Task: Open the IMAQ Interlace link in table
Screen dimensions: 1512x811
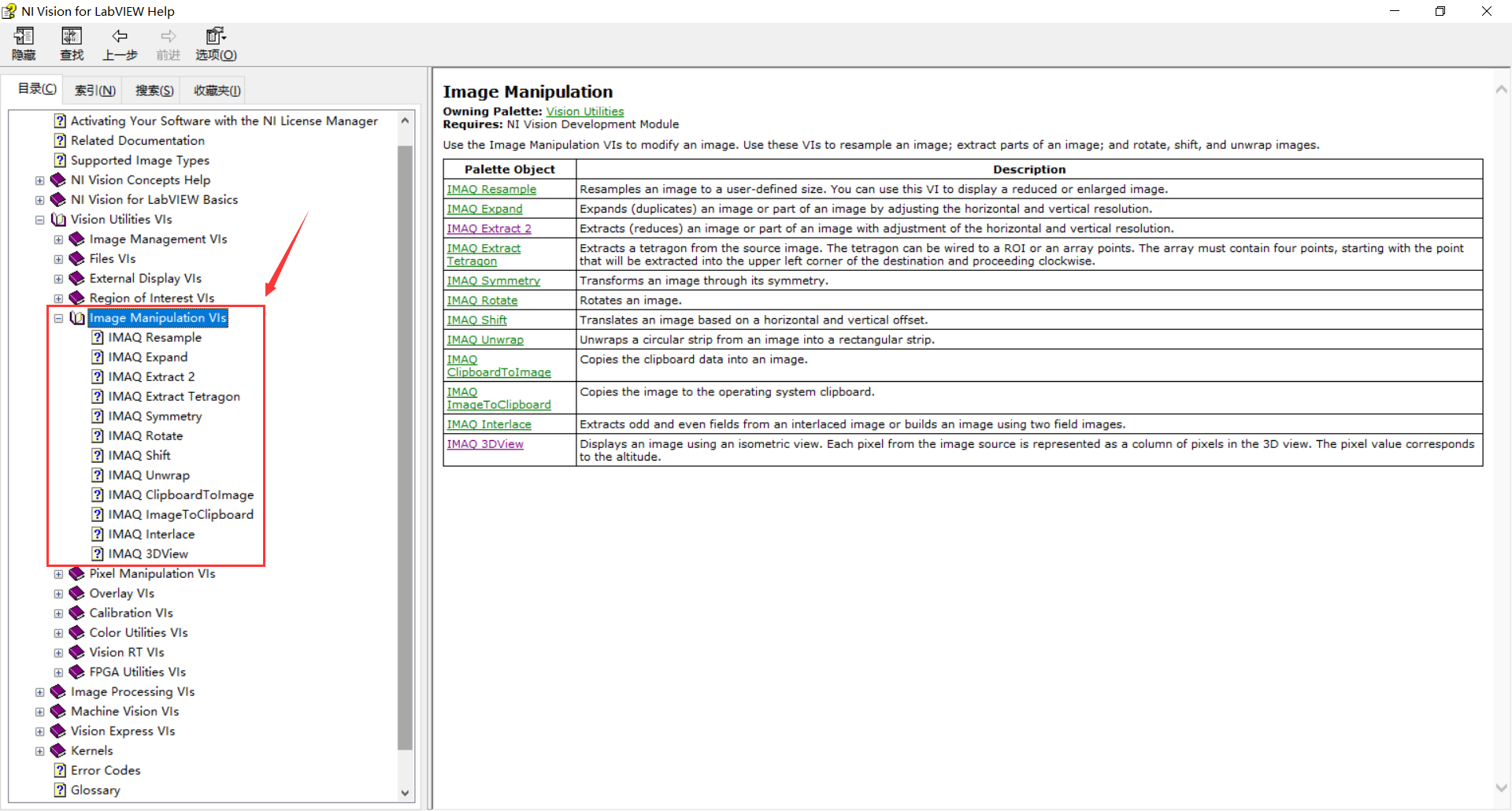Action: [489, 424]
